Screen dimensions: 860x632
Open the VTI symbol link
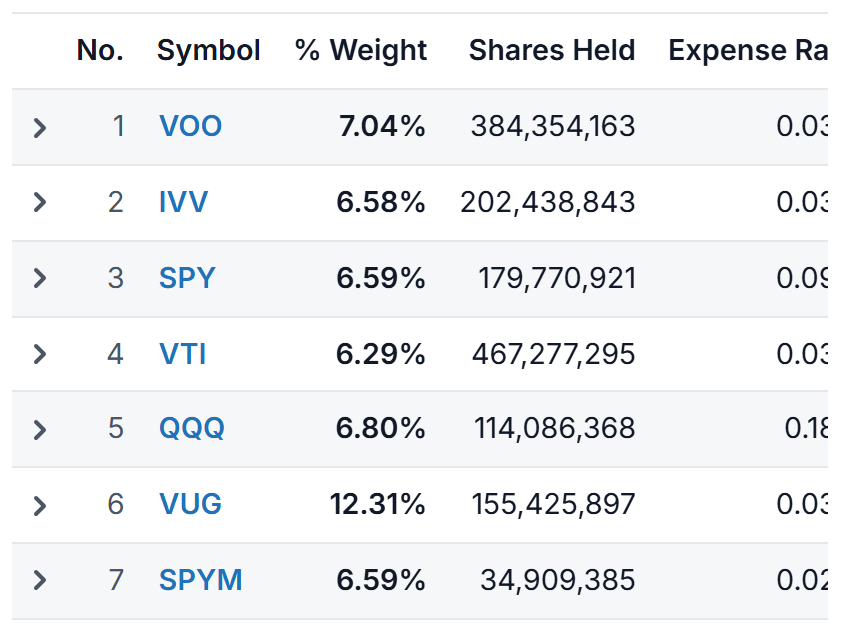click(x=183, y=354)
